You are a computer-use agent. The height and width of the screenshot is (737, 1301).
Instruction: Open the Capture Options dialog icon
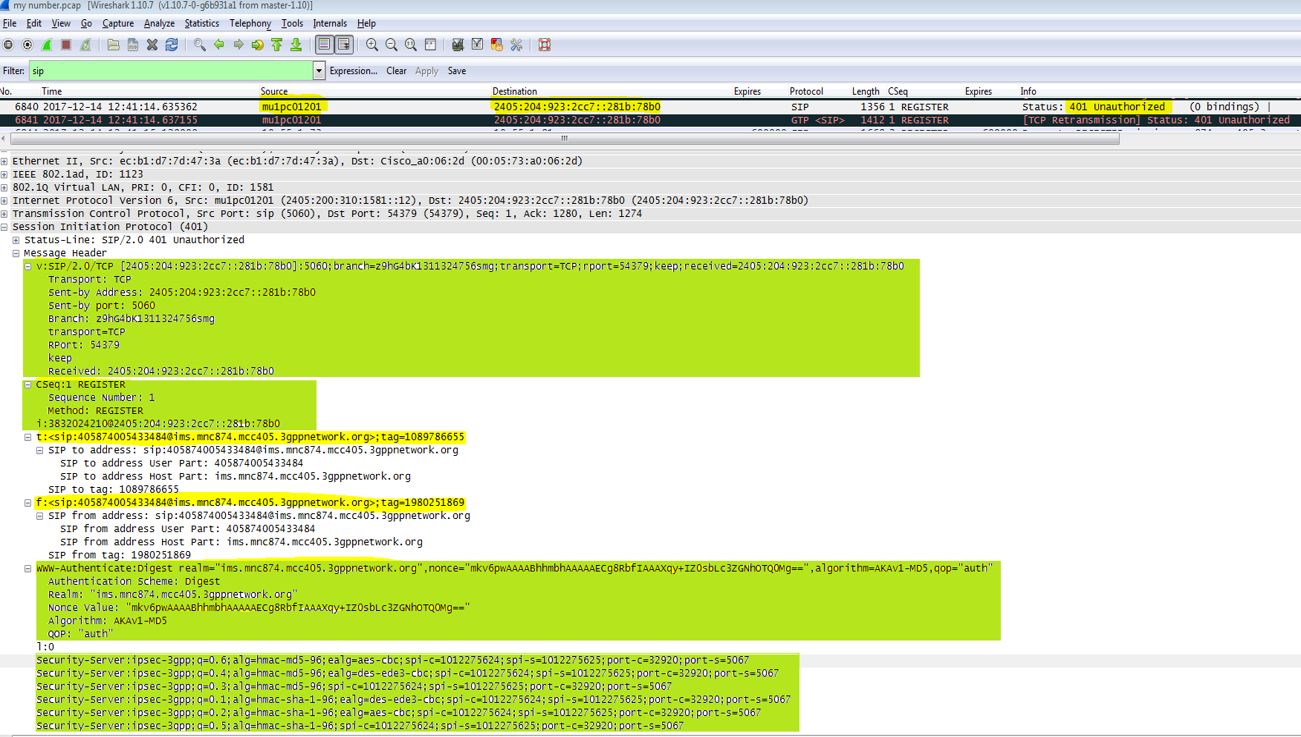(x=26, y=44)
